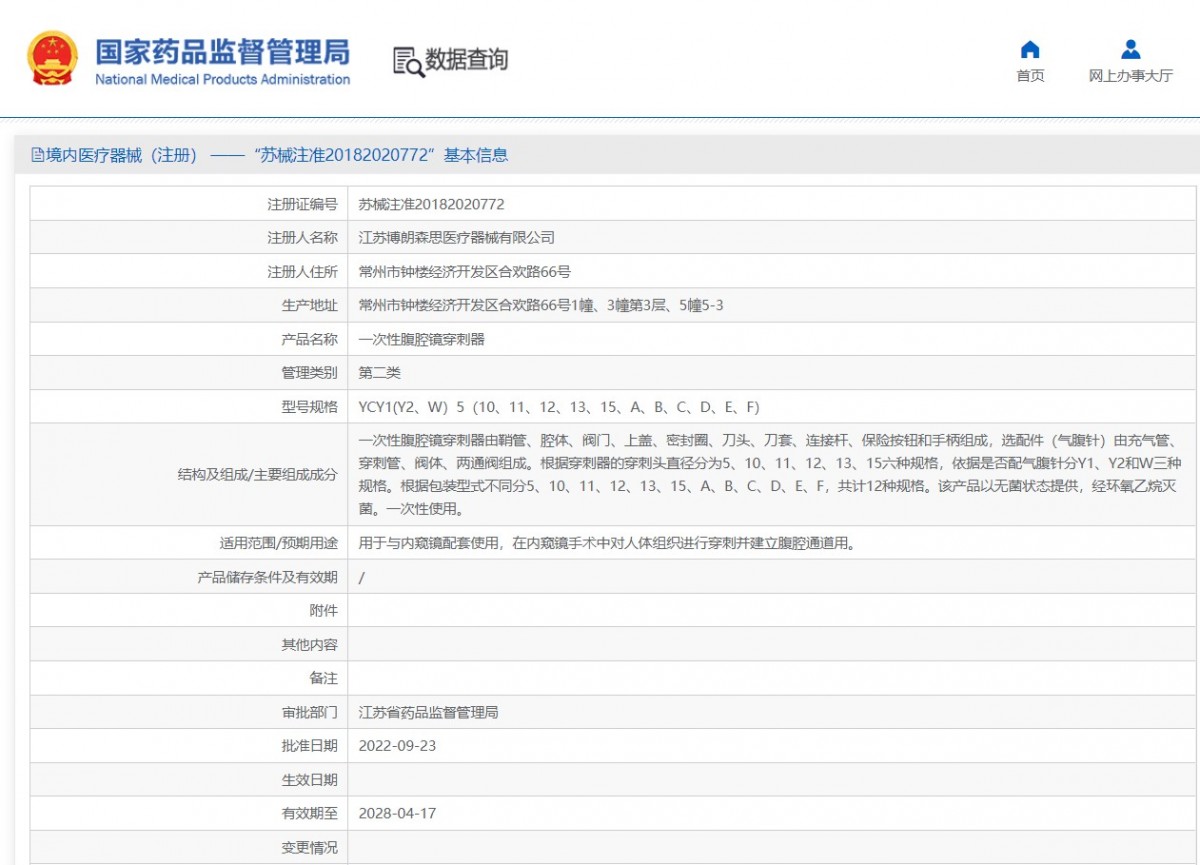This screenshot has width=1200, height=865.
Task: Click the product name 一次性腹腔镜穿刺器
Action: (x=421, y=340)
